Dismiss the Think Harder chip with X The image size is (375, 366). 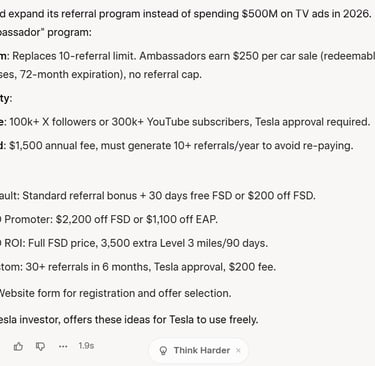pyautogui.click(x=238, y=350)
